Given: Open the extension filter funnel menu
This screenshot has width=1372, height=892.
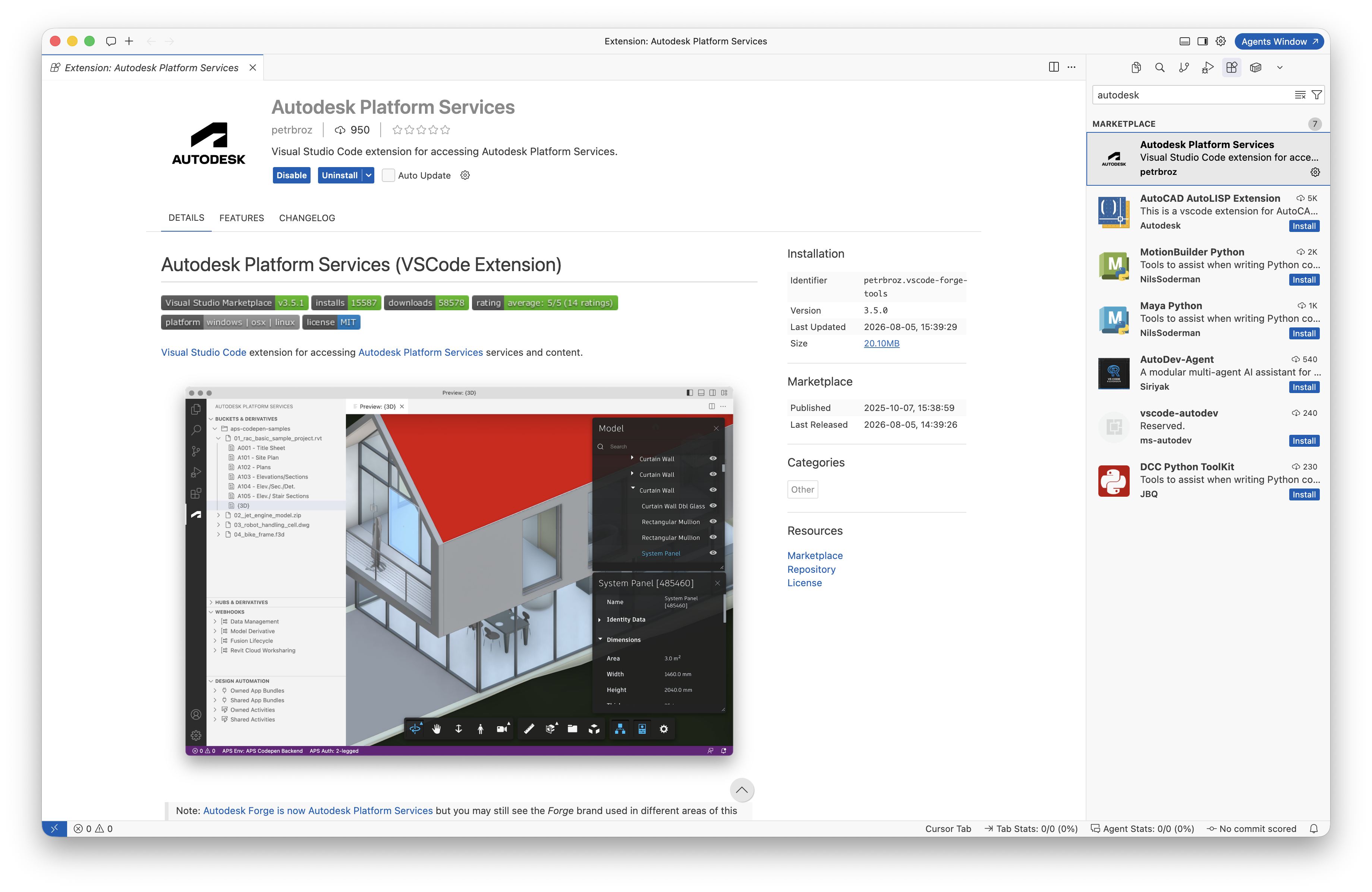Looking at the screenshot, I should 1317,95.
